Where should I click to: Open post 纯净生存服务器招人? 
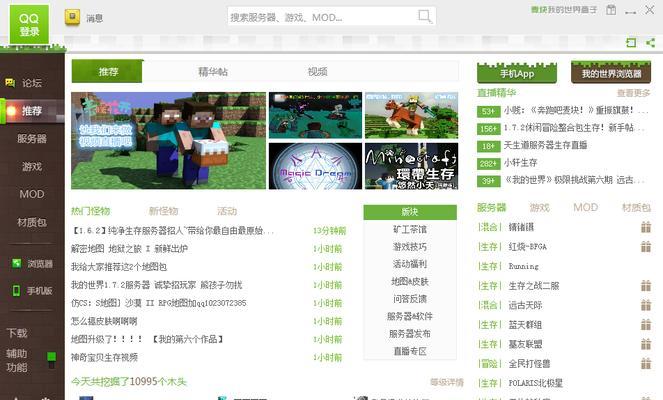[x=173, y=231]
